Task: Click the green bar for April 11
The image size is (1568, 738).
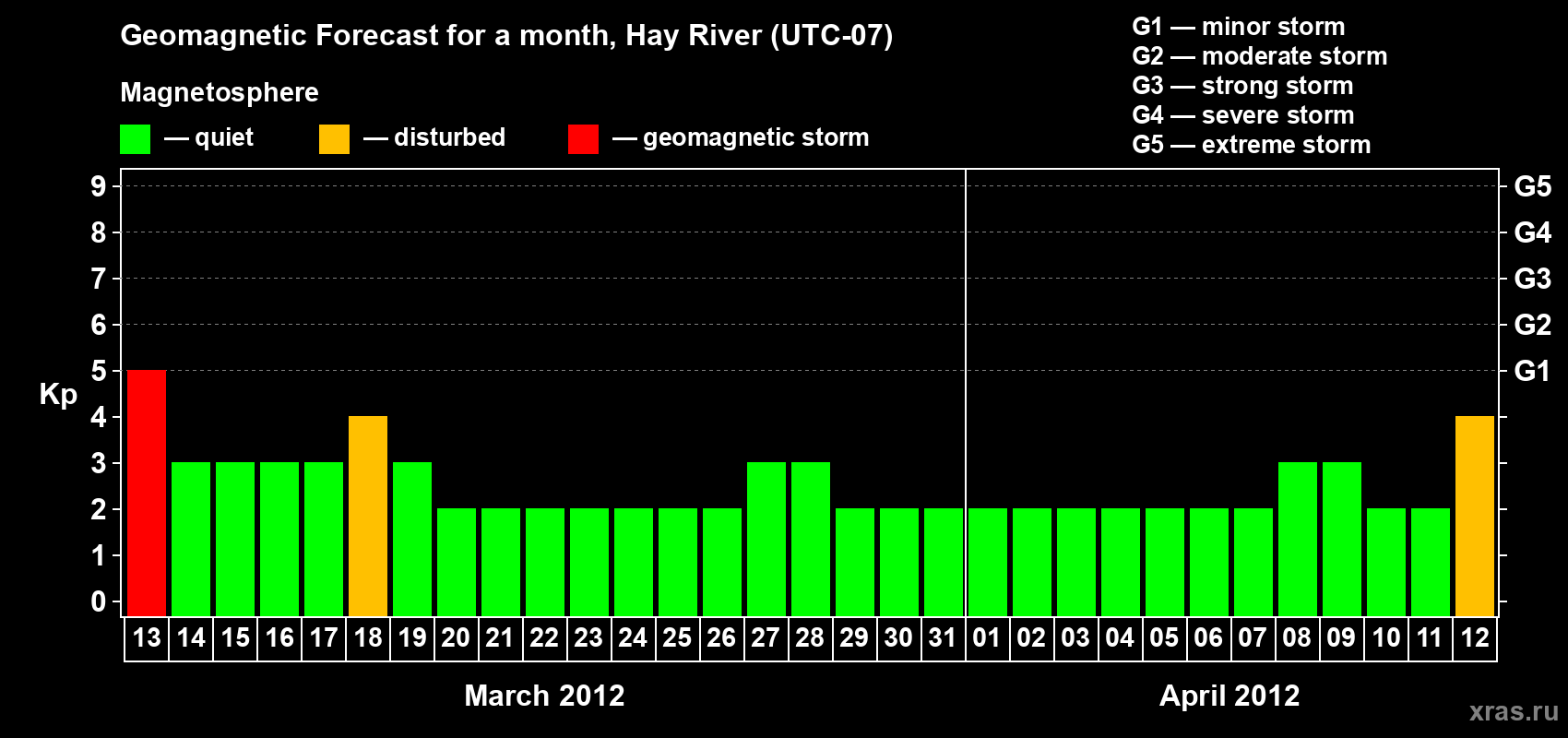Action: pos(1431,562)
